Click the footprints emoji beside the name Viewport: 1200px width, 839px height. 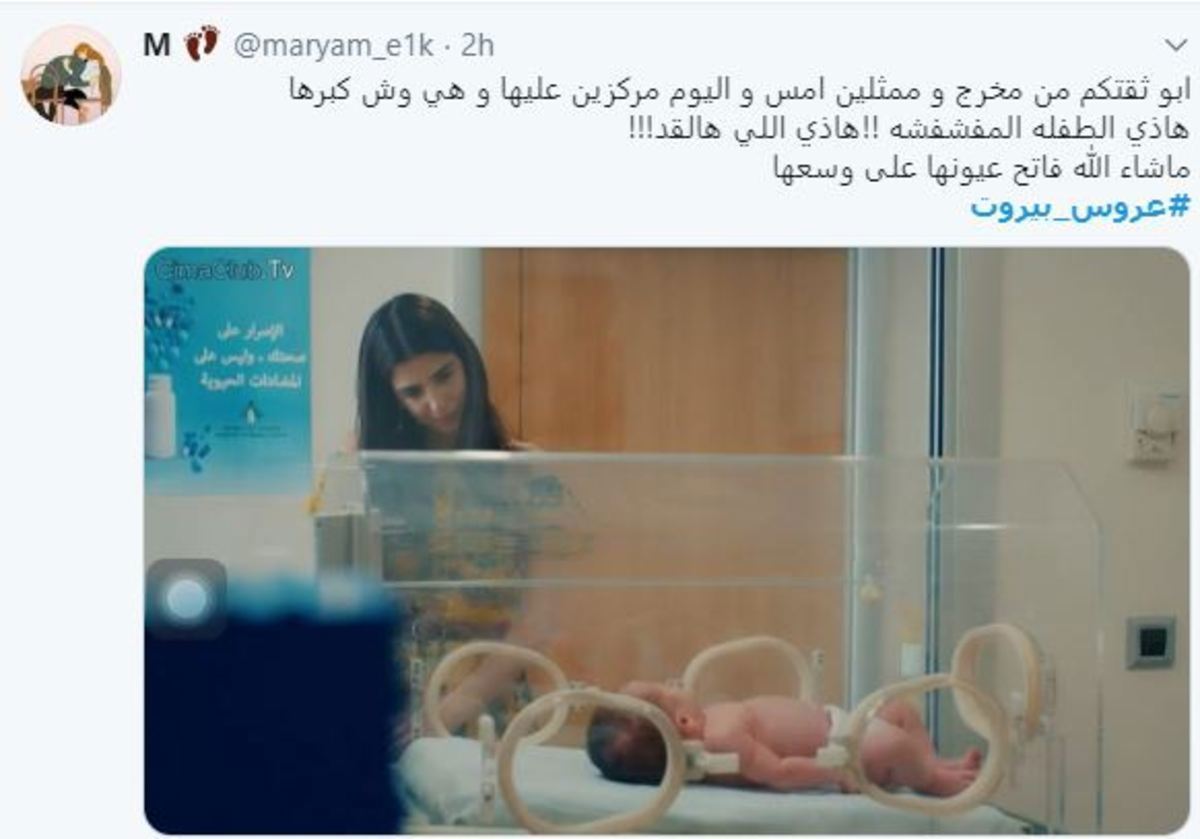[201, 44]
